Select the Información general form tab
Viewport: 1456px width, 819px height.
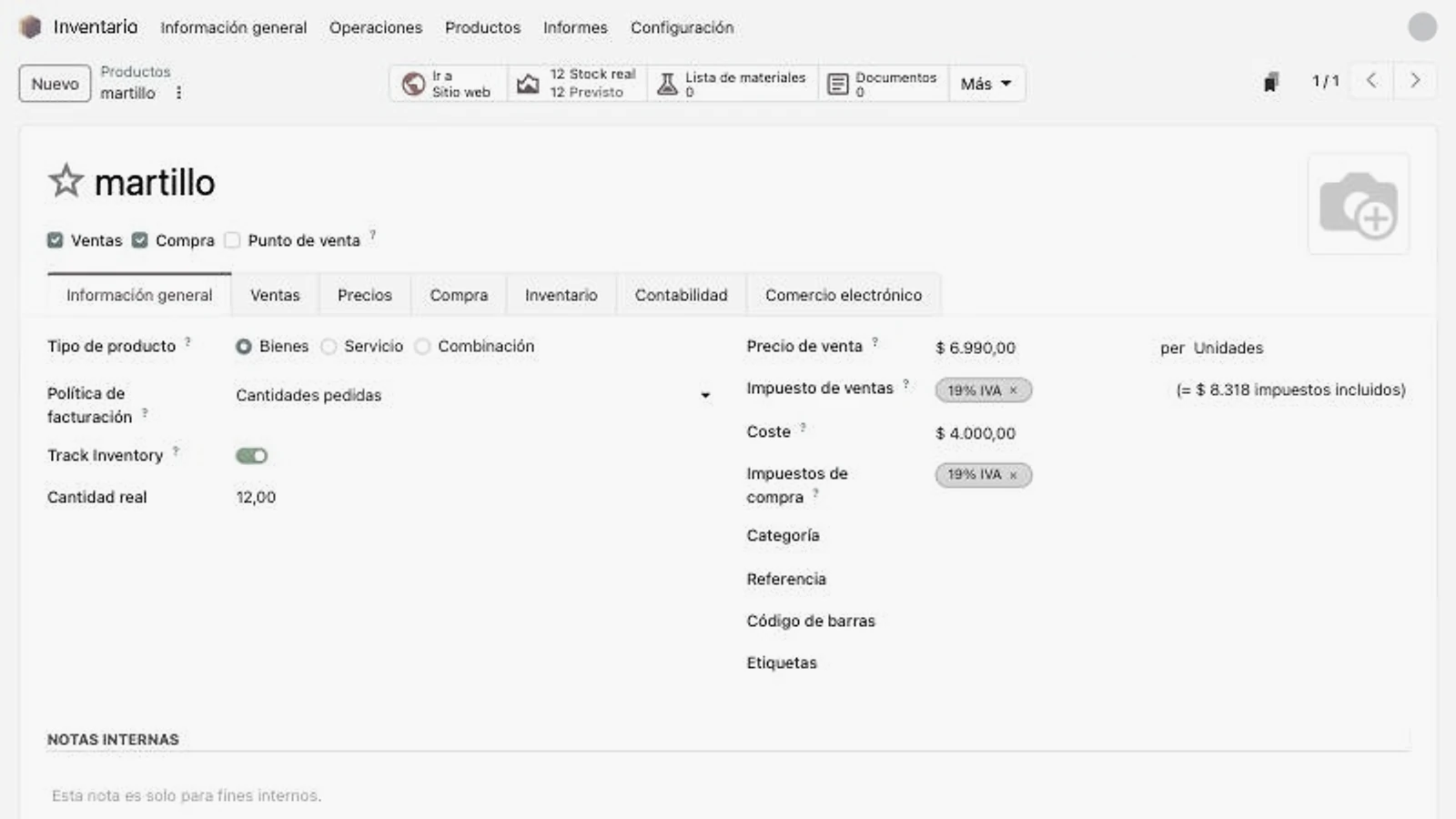click(x=139, y=295)
